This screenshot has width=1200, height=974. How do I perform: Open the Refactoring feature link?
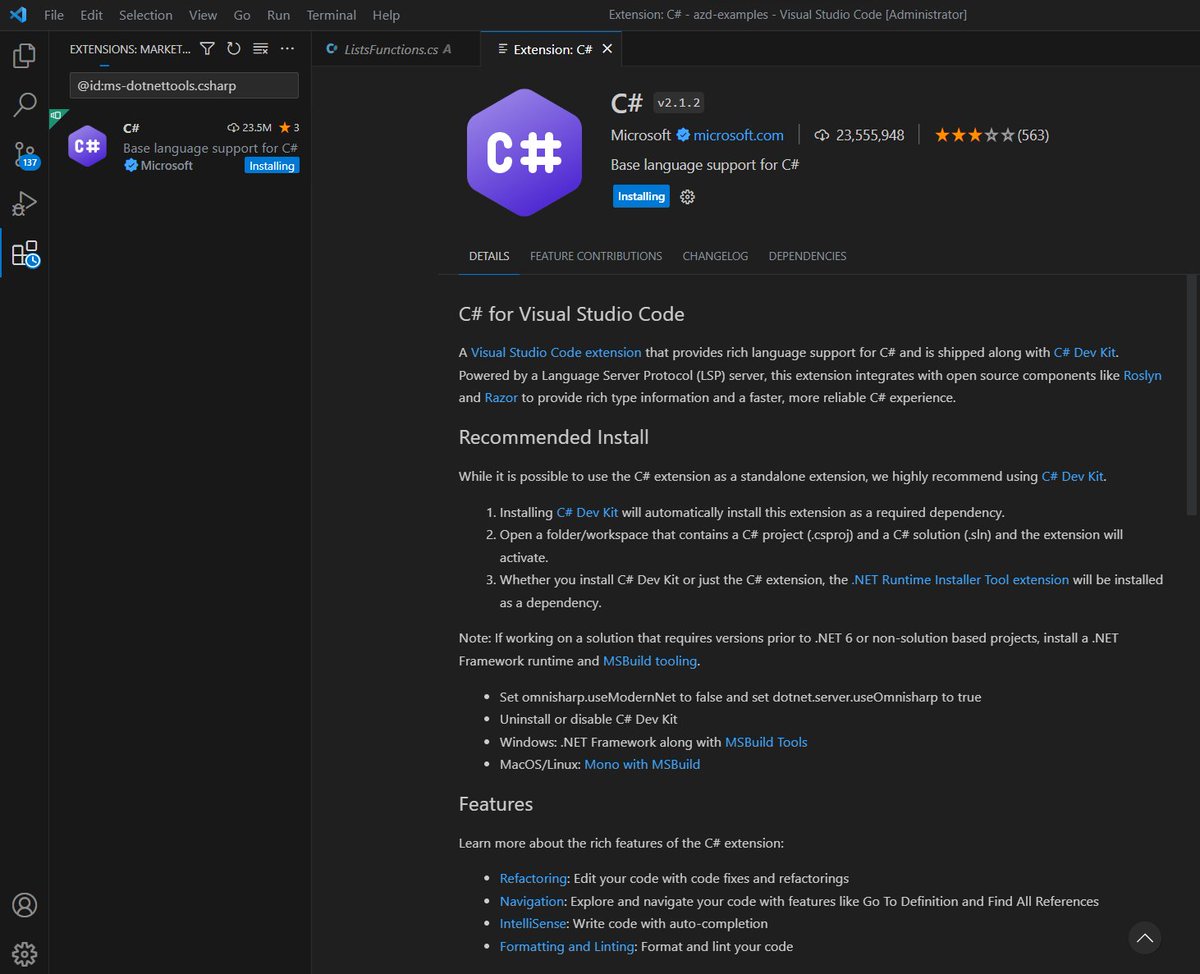tap(533, 878)
